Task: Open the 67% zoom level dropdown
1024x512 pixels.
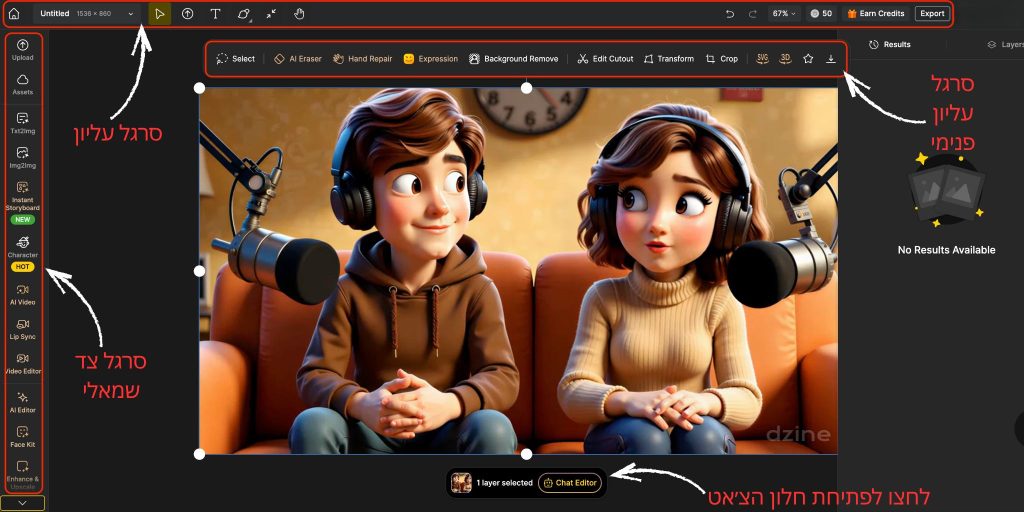Action: [x=783, y=14]
